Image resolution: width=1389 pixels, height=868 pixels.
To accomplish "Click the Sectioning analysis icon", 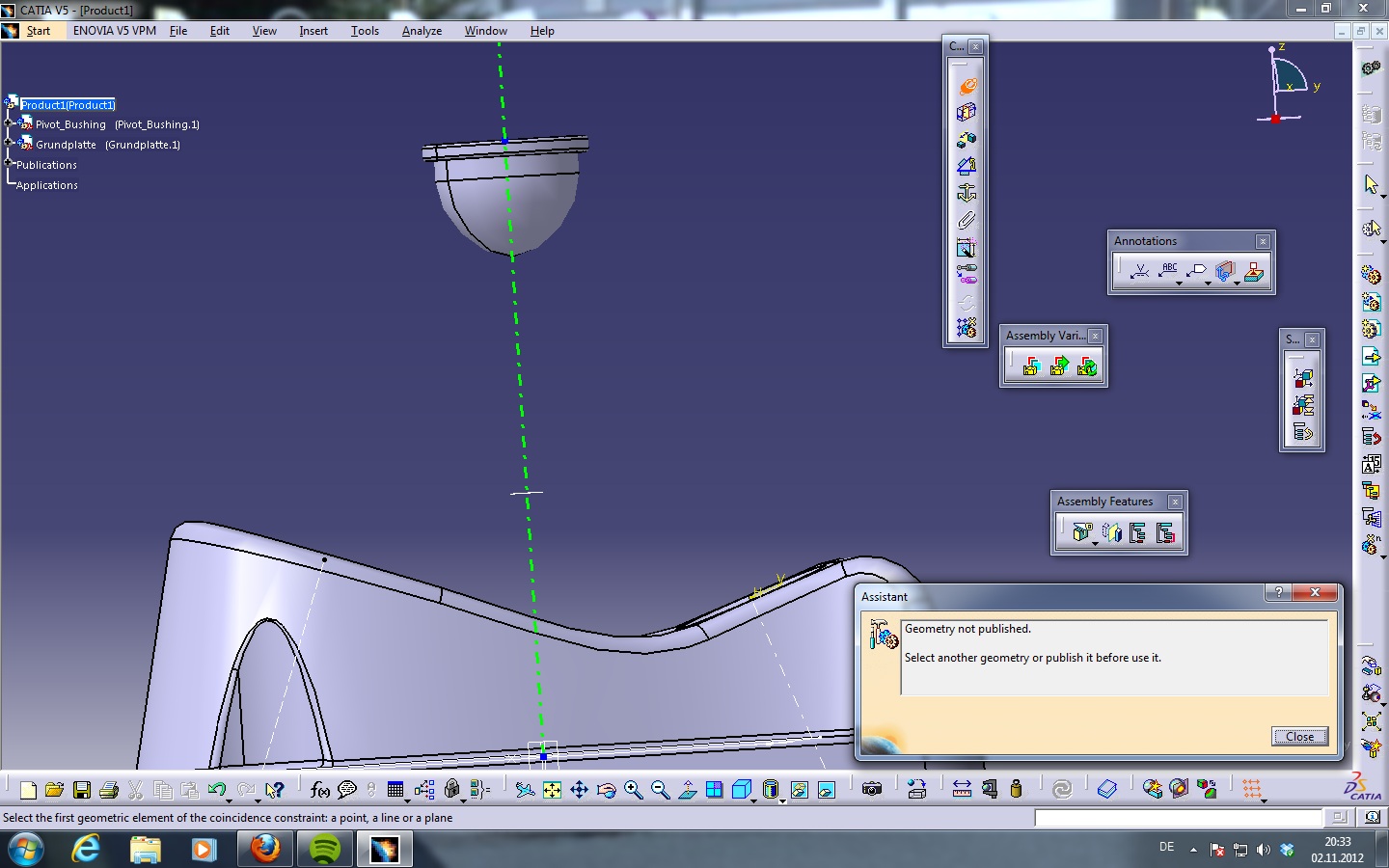I will click(1179, 790).
